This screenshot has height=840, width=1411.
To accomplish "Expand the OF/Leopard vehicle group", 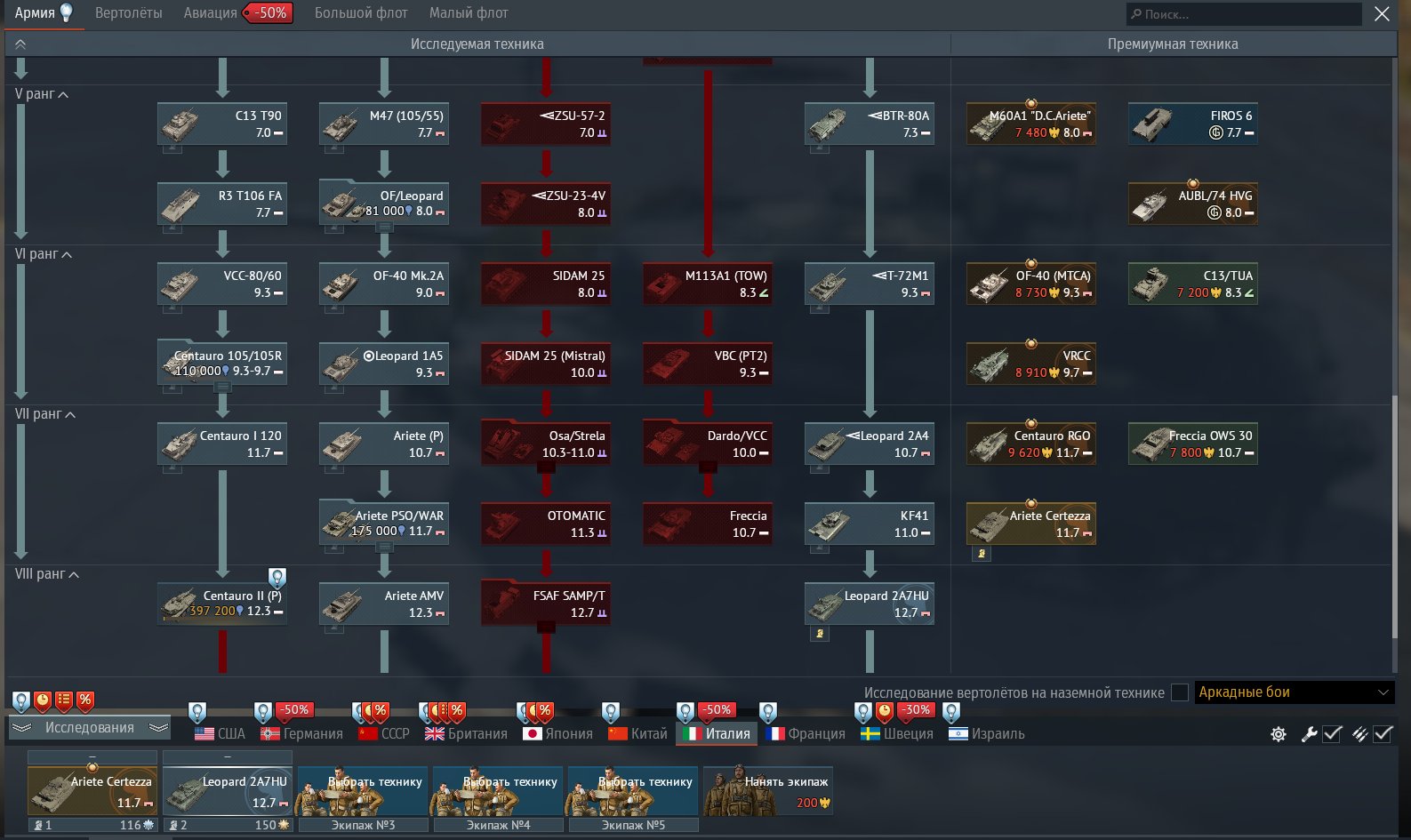I will click(384, 228).
